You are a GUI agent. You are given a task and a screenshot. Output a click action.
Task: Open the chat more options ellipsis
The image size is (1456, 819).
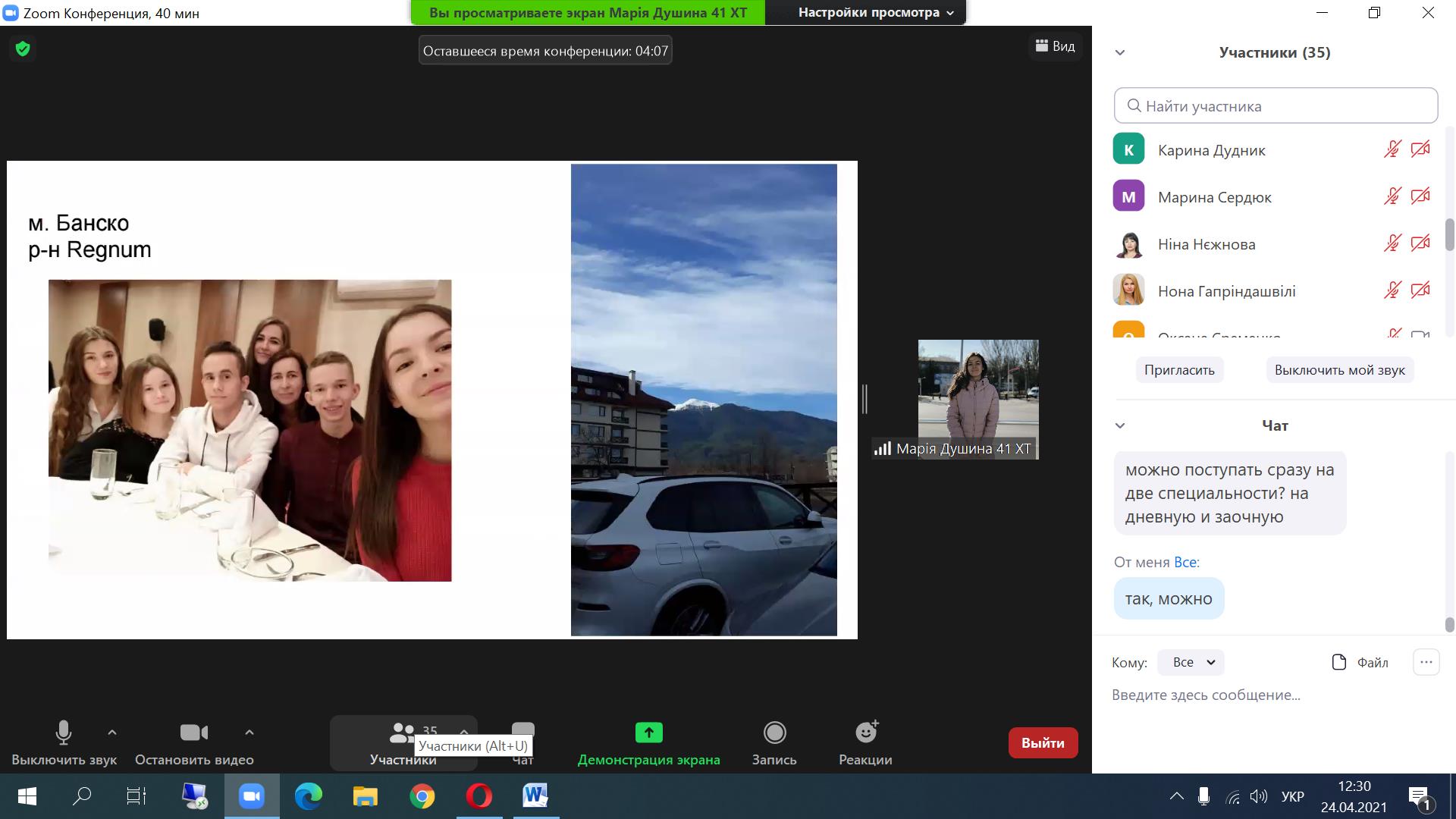click(x=1426, y=662)
